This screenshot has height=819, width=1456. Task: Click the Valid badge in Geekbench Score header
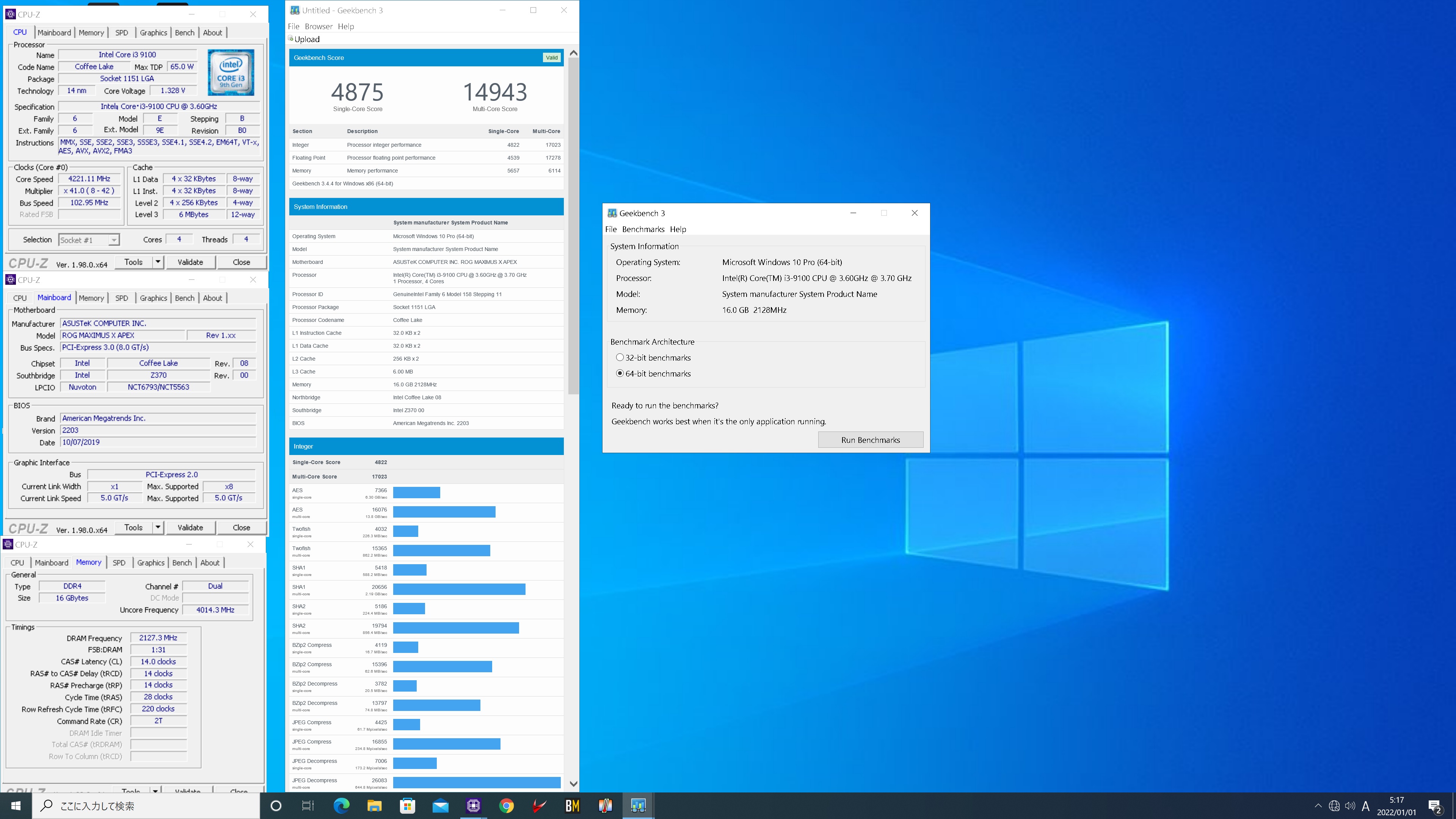click(x=552, y=58)
